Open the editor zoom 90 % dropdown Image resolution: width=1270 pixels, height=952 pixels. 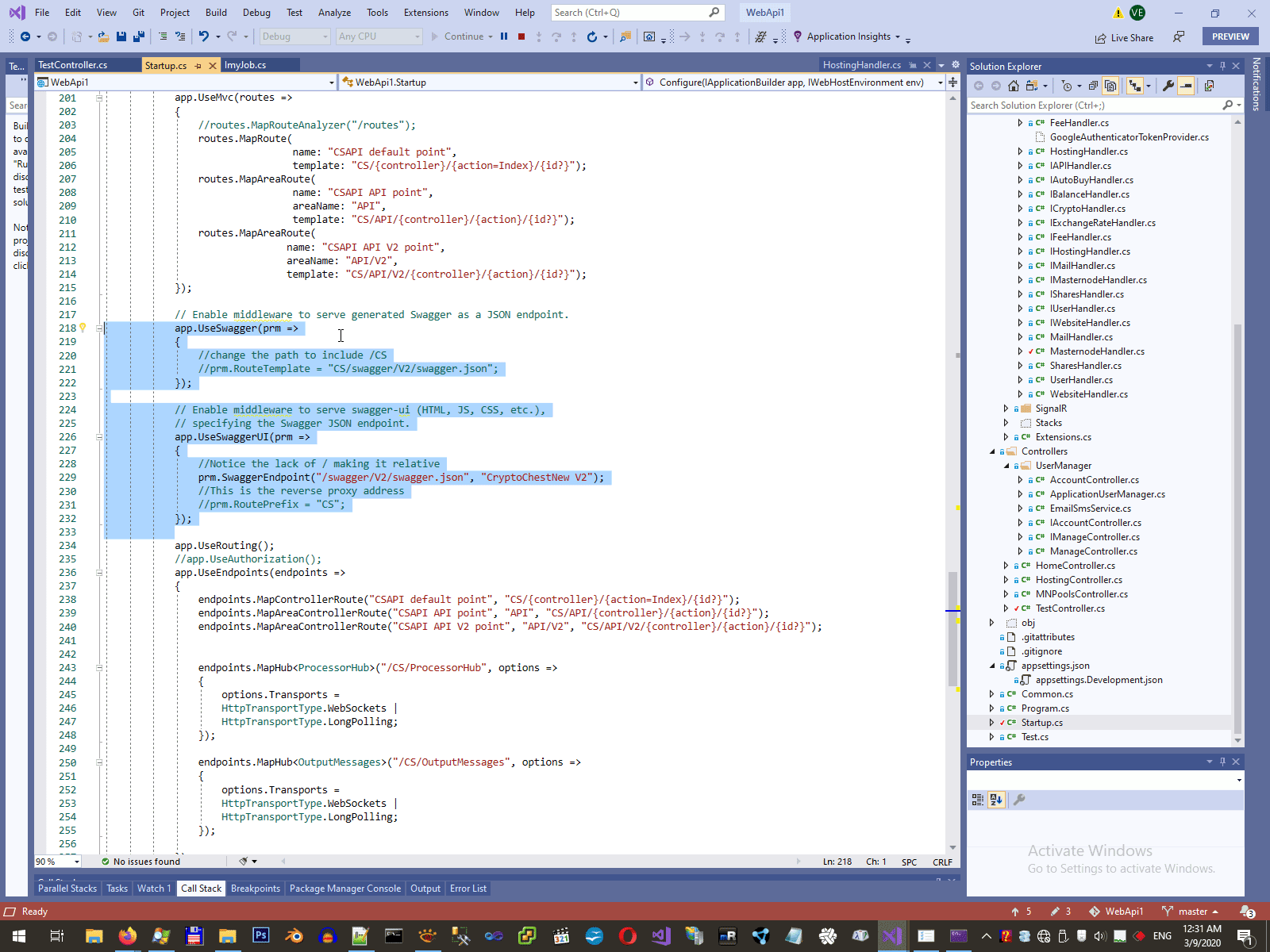point(77,862)
